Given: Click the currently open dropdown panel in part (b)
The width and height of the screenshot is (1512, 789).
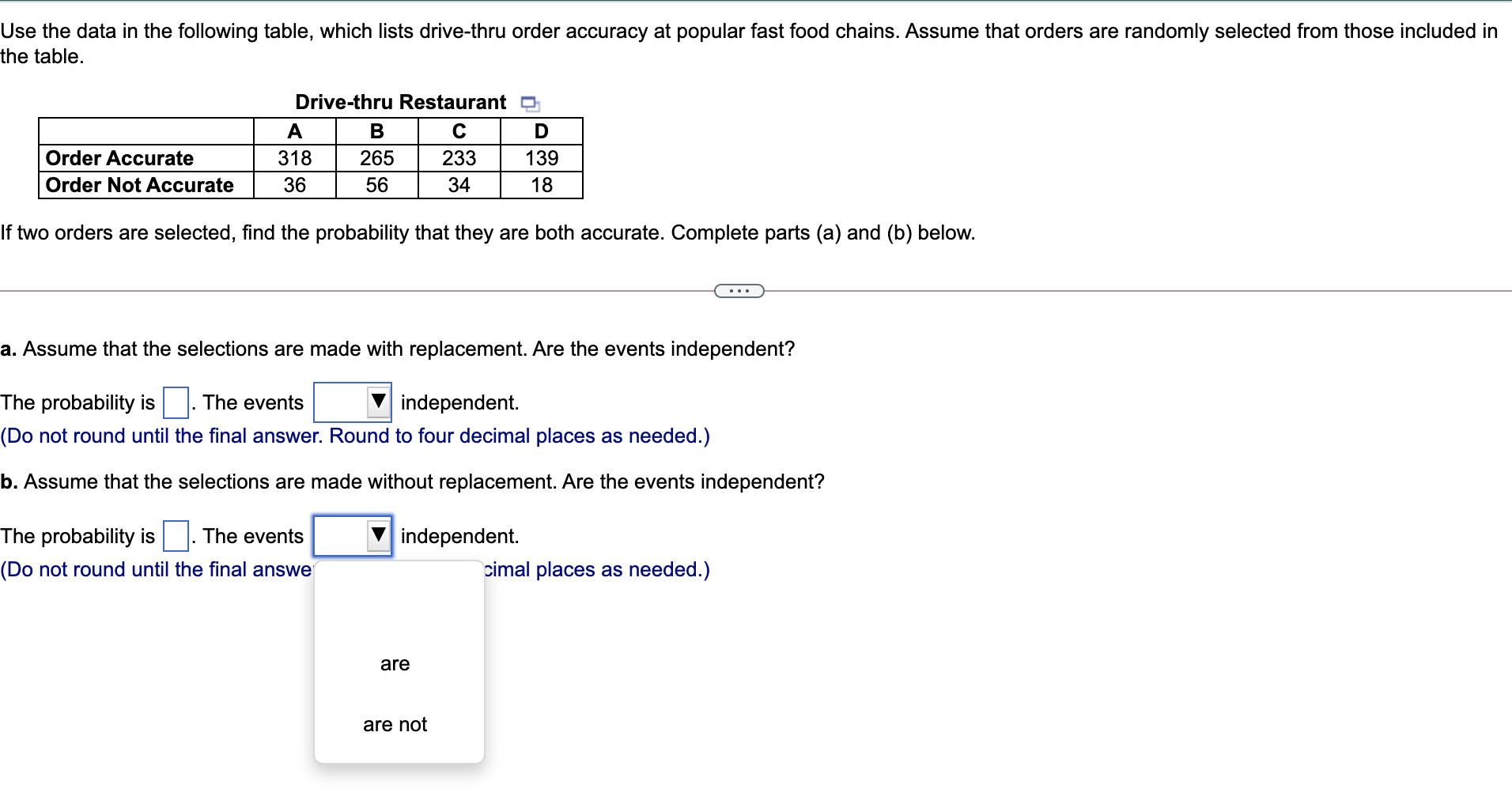Looking at the screenshot, I should pos(398,662).
